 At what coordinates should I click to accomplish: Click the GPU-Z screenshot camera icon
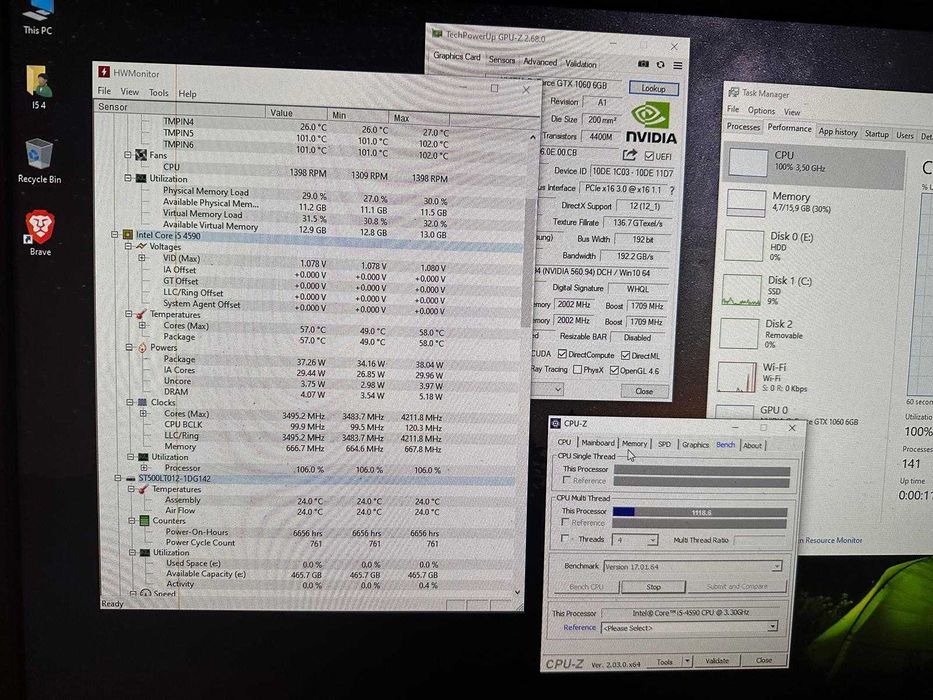[643, 64]
